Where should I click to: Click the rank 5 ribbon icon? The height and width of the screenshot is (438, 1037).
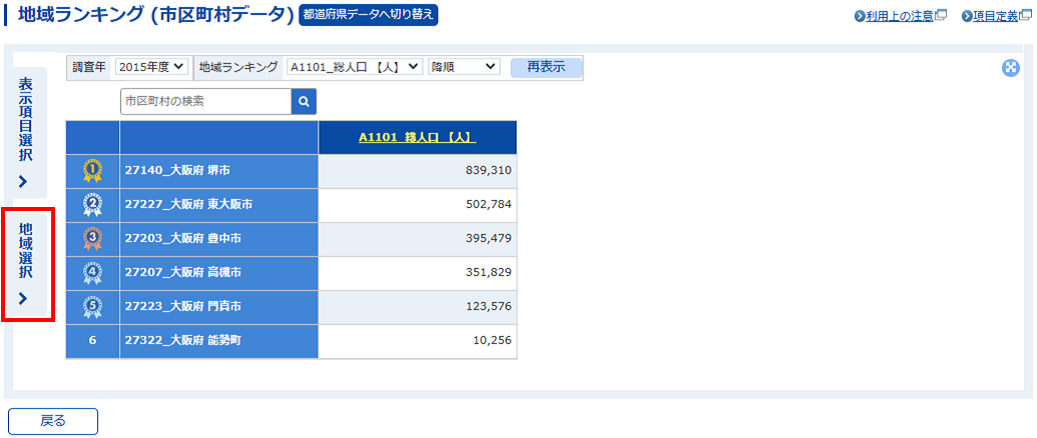[x=92, y=307]
